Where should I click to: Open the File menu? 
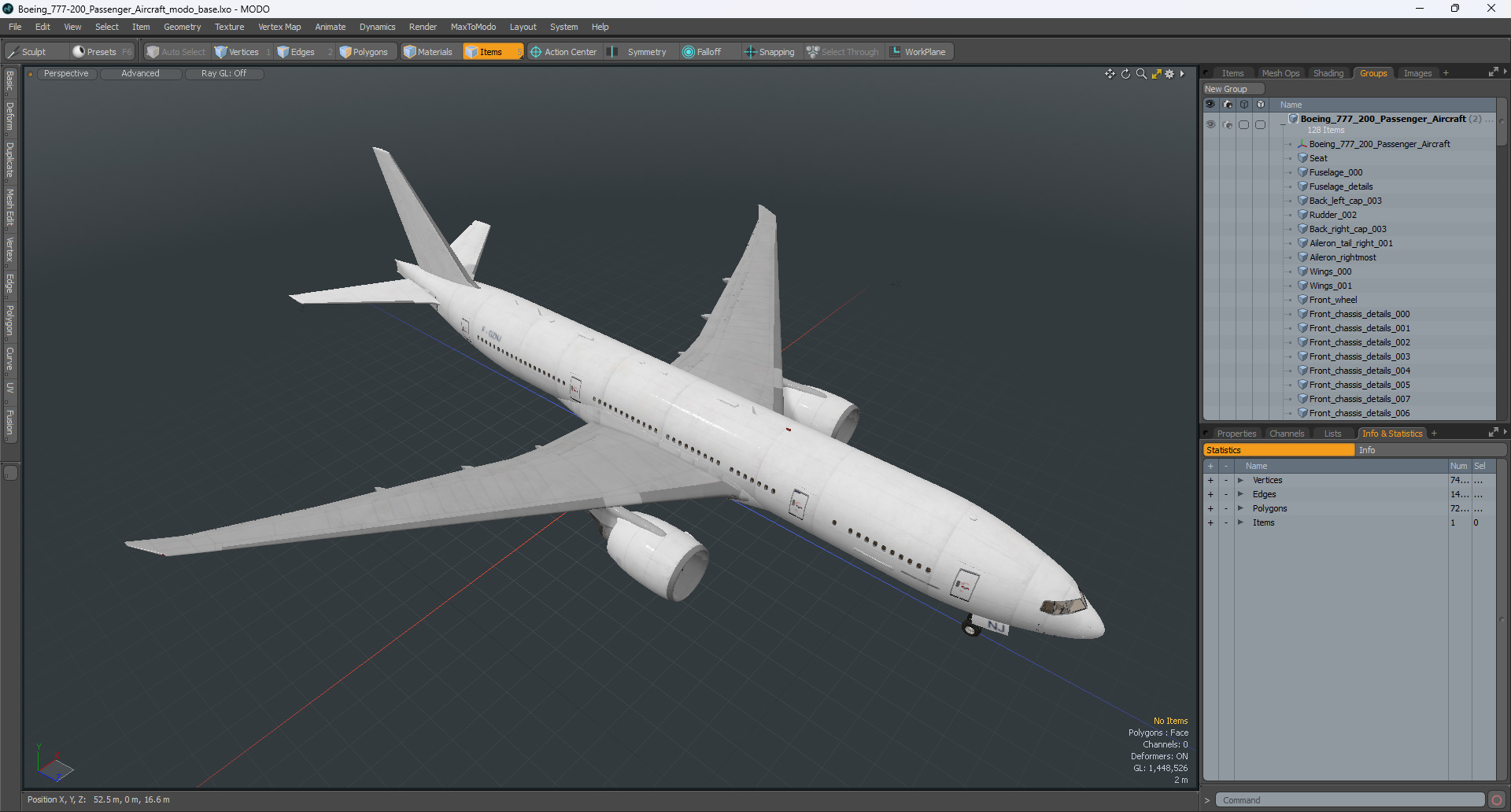click(x=15, y=27)
